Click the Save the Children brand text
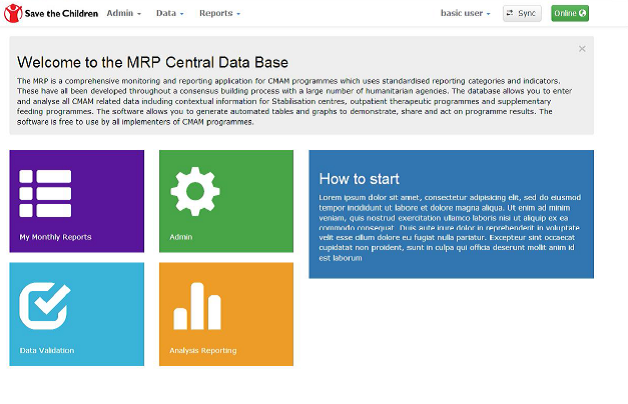Image resolution: width=628 pixels, height=404 pixels. pyautogui.click(x=61, y=14)
